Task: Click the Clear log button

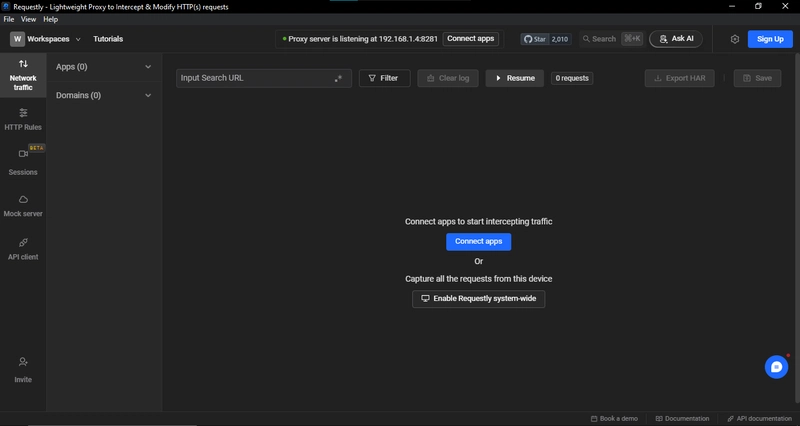Action: [448, 78]
